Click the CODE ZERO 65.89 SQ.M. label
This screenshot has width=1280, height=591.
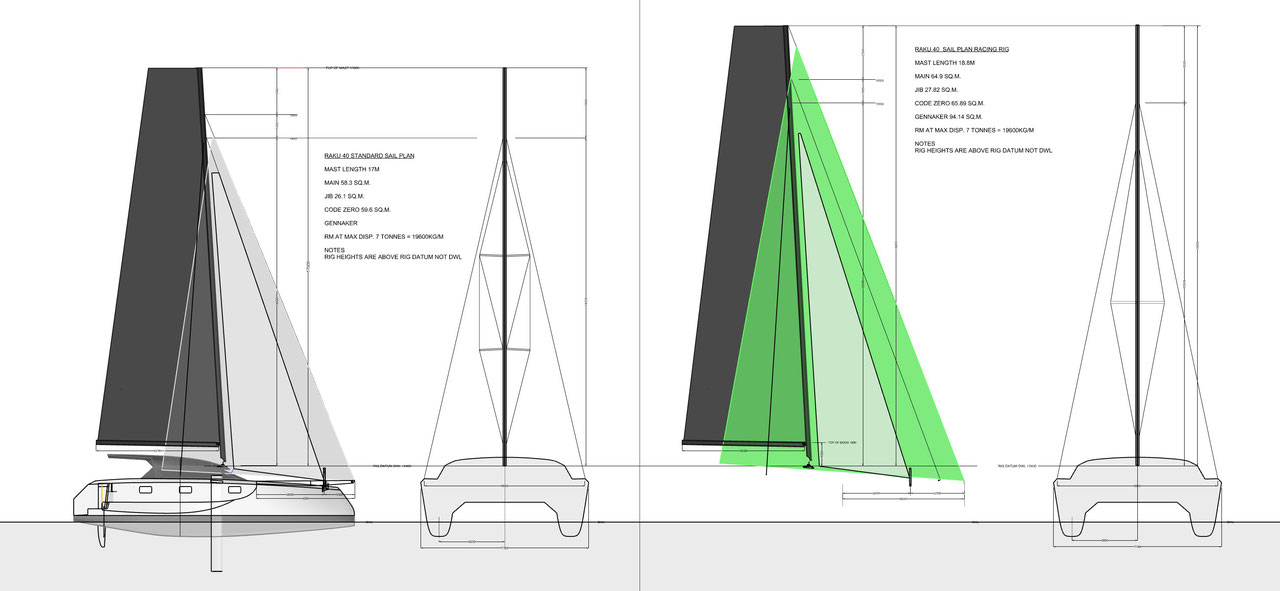coord(950,103)
